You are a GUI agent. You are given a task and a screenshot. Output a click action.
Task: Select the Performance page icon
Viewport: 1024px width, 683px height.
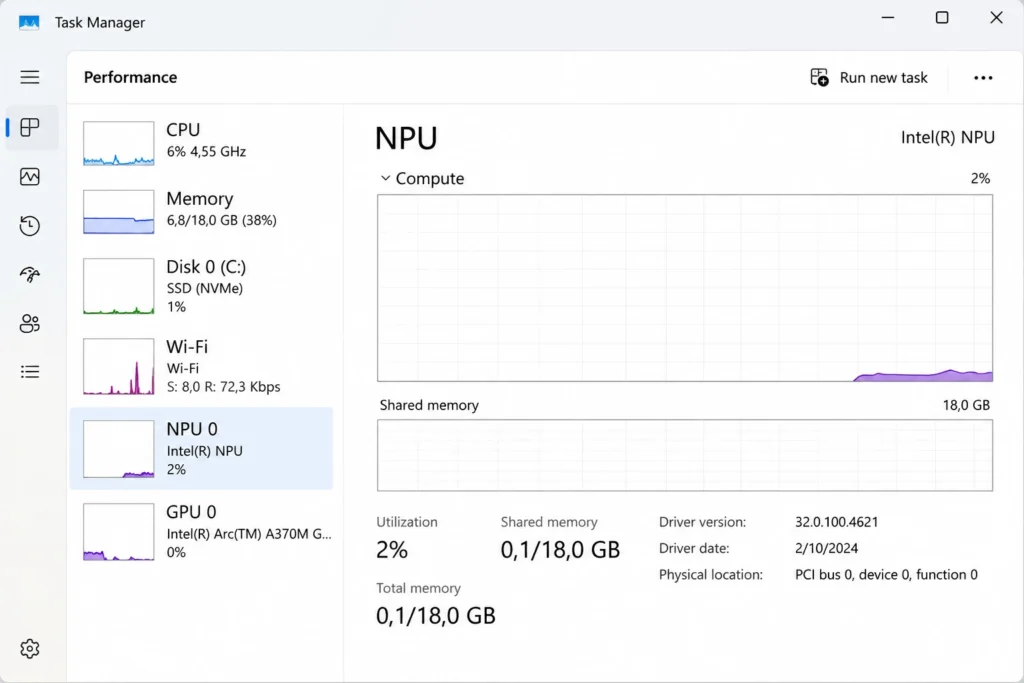pyautogui.click(x=29, y=176)
